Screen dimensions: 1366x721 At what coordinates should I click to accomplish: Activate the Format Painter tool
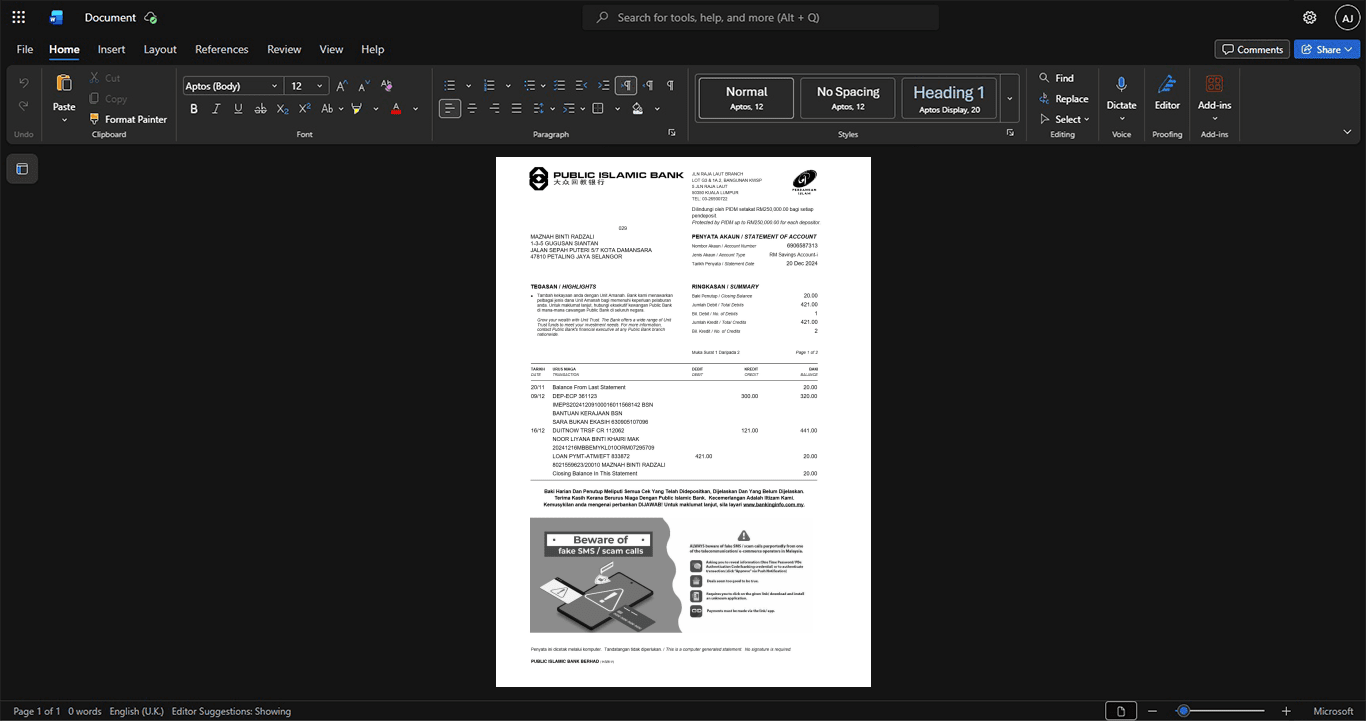127,119
